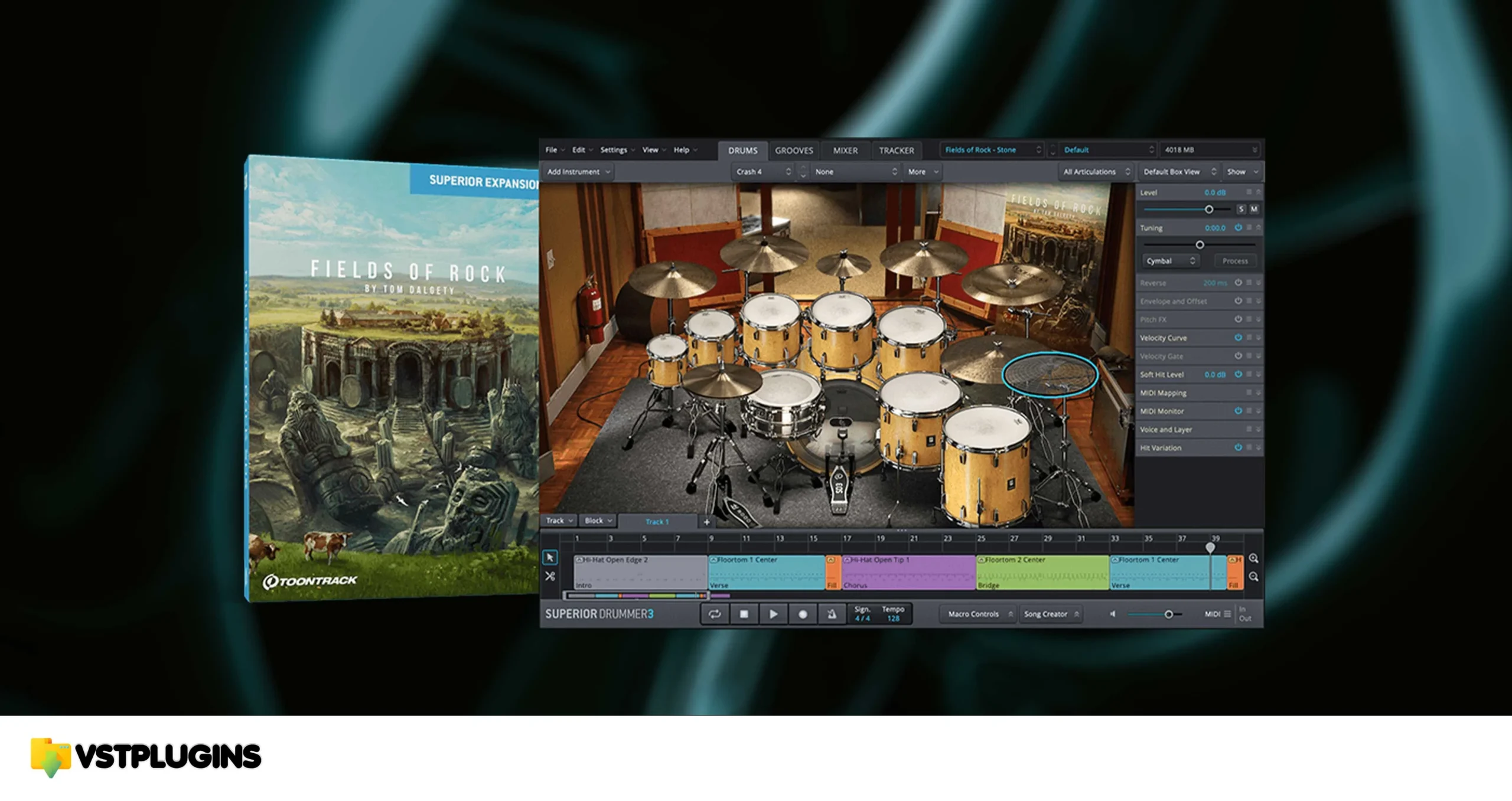The height and width of the screenshot is (801, 1512).
Task: Open the Cymbal tuning type dropdown
Action: (1170, 261)
